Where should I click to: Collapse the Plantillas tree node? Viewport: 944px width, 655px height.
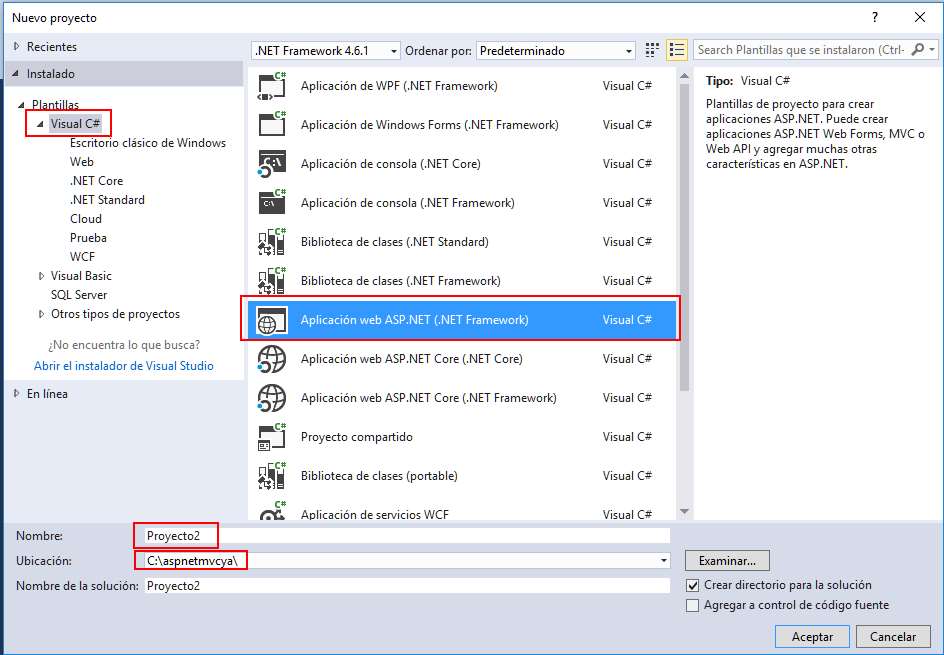(x=21, y=105)
